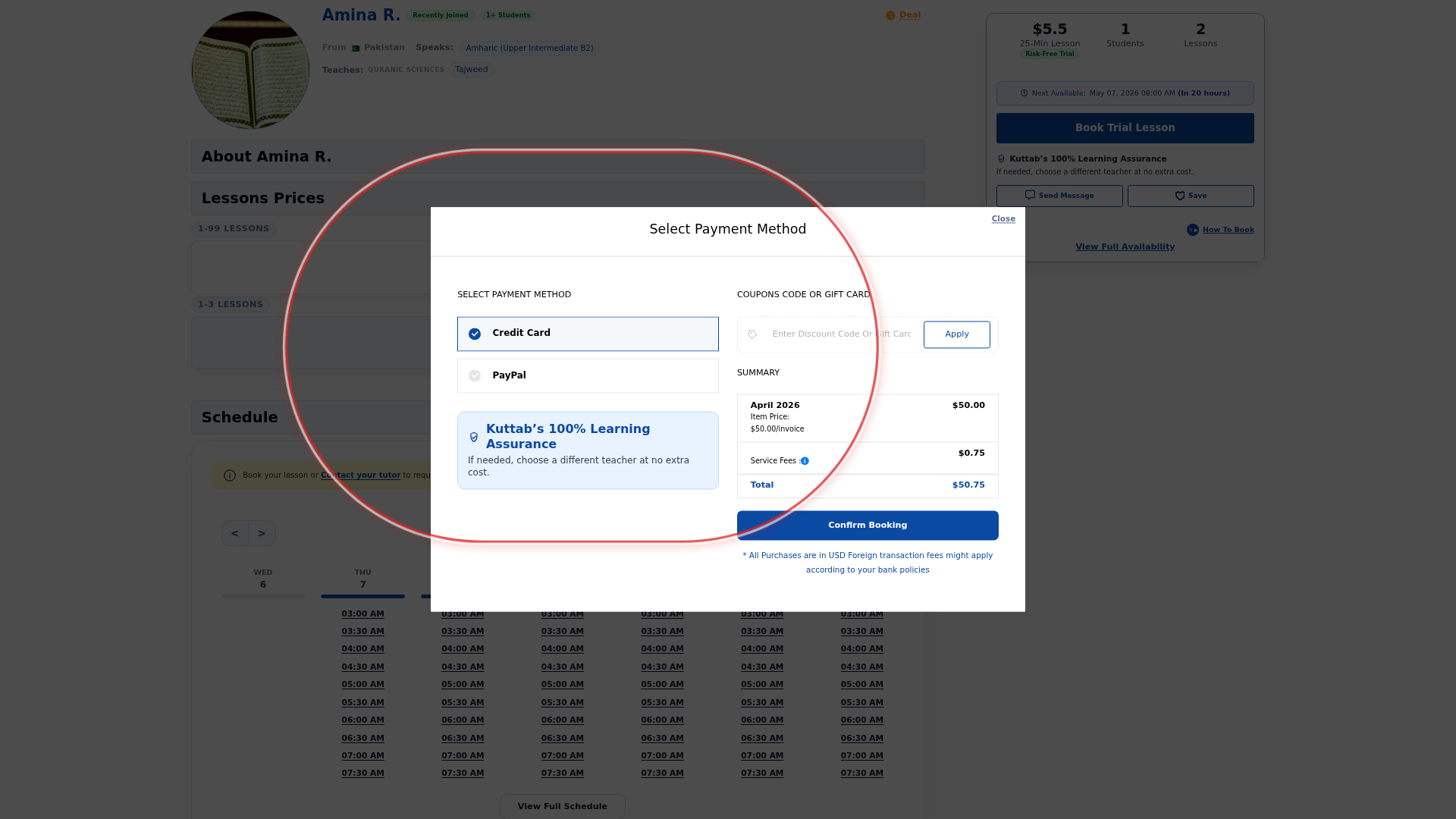View full availability
Screen dimensions: 1456x819
pyautogui.click(x=1125, y=247)
